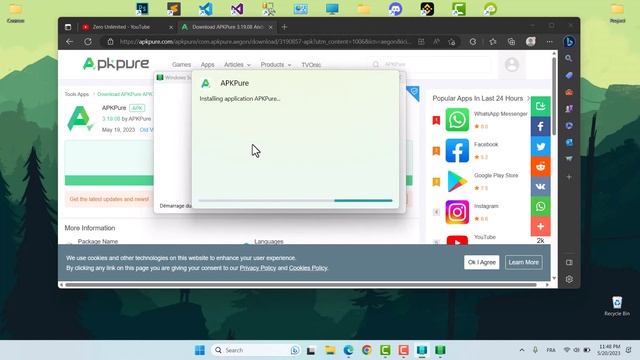Open the Games menu item
This screenshot has height=360, width=640.
(x=181, y=64)
